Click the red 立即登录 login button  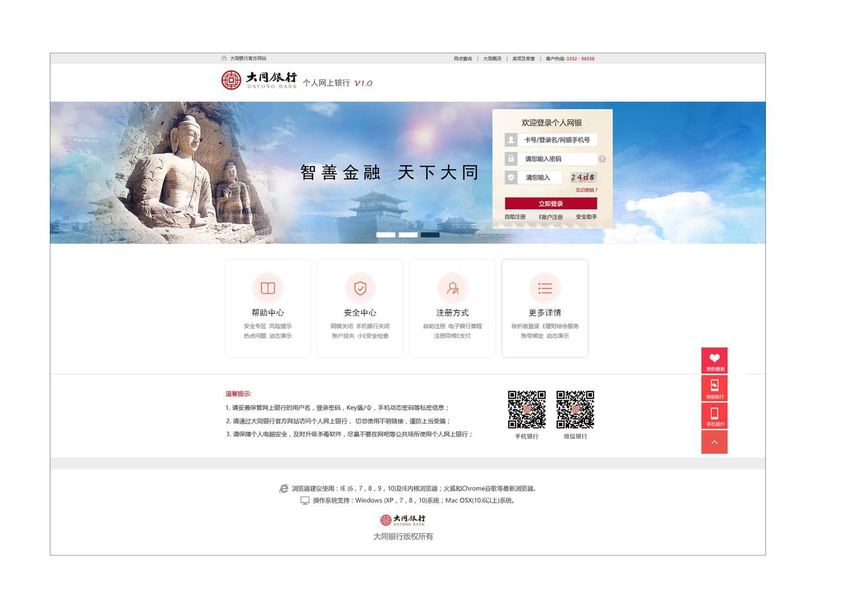[x=551, y=204]
